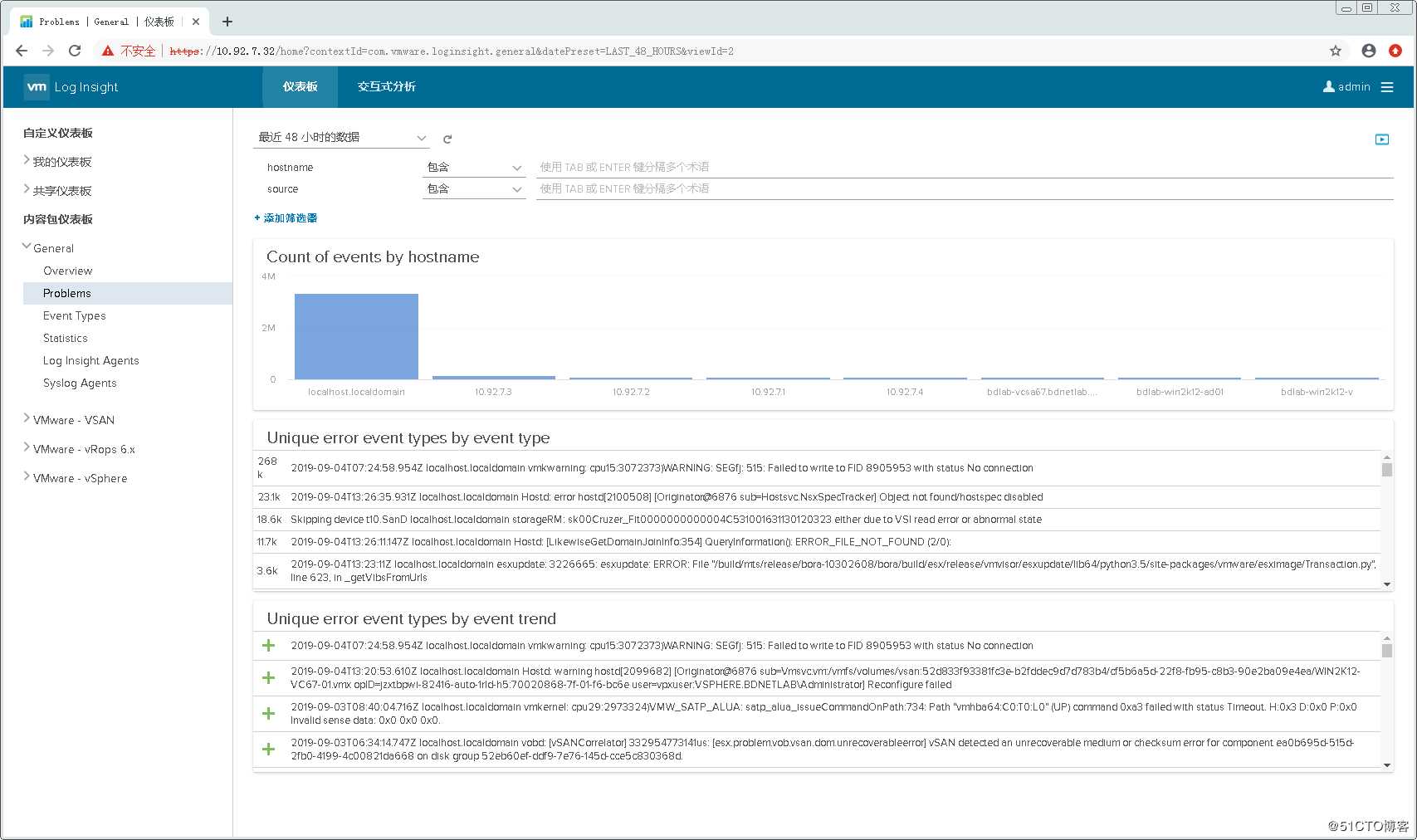Start dashboard presentation mode icon
Screen dimensions: 1417x840
(1382, 139)
